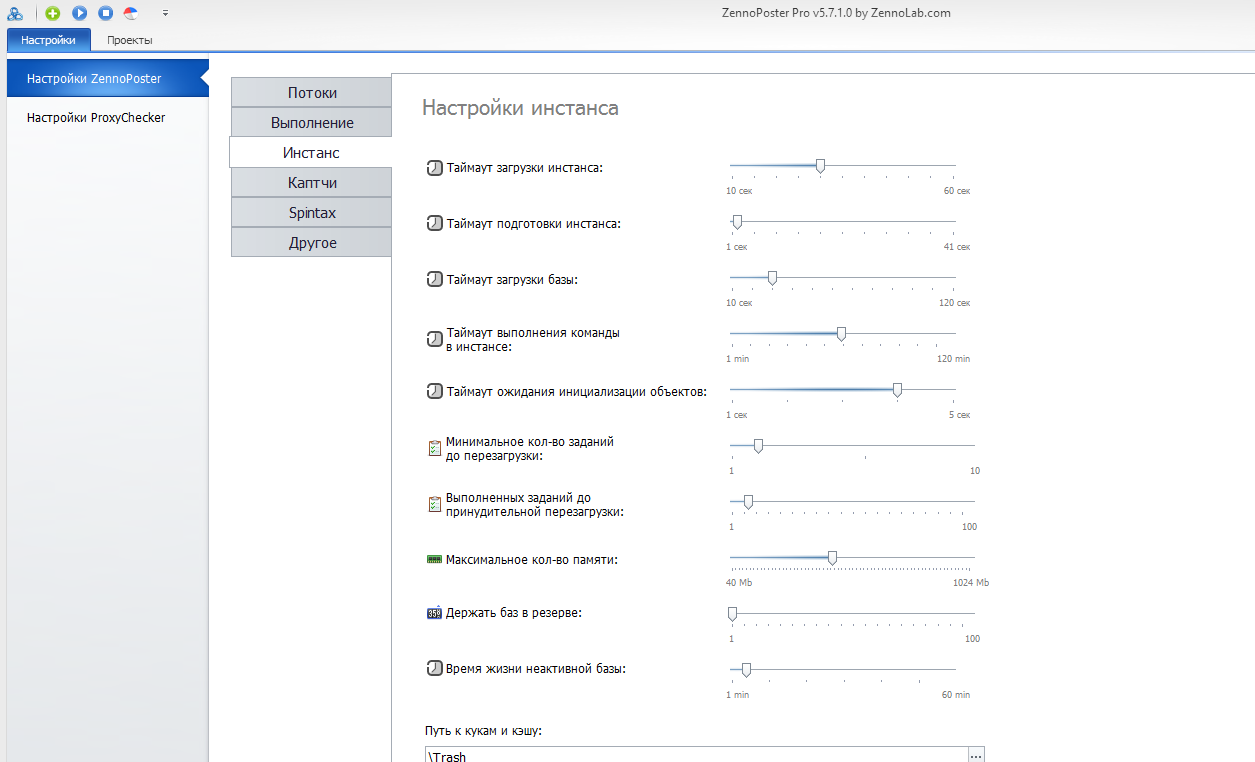Open the Spintax settings tab

pos(312,213)
